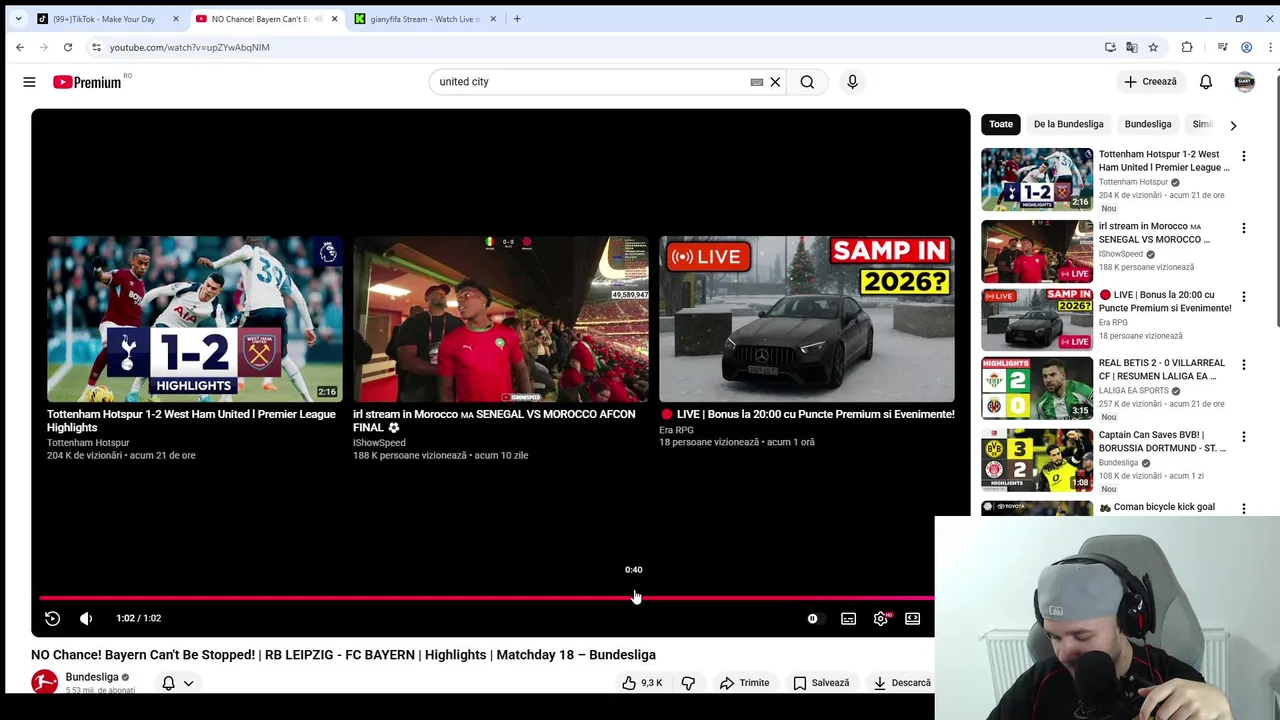This screenshot has height=720, width=1280.
Task: Reload the page in the browser
Action: point(68,47)
